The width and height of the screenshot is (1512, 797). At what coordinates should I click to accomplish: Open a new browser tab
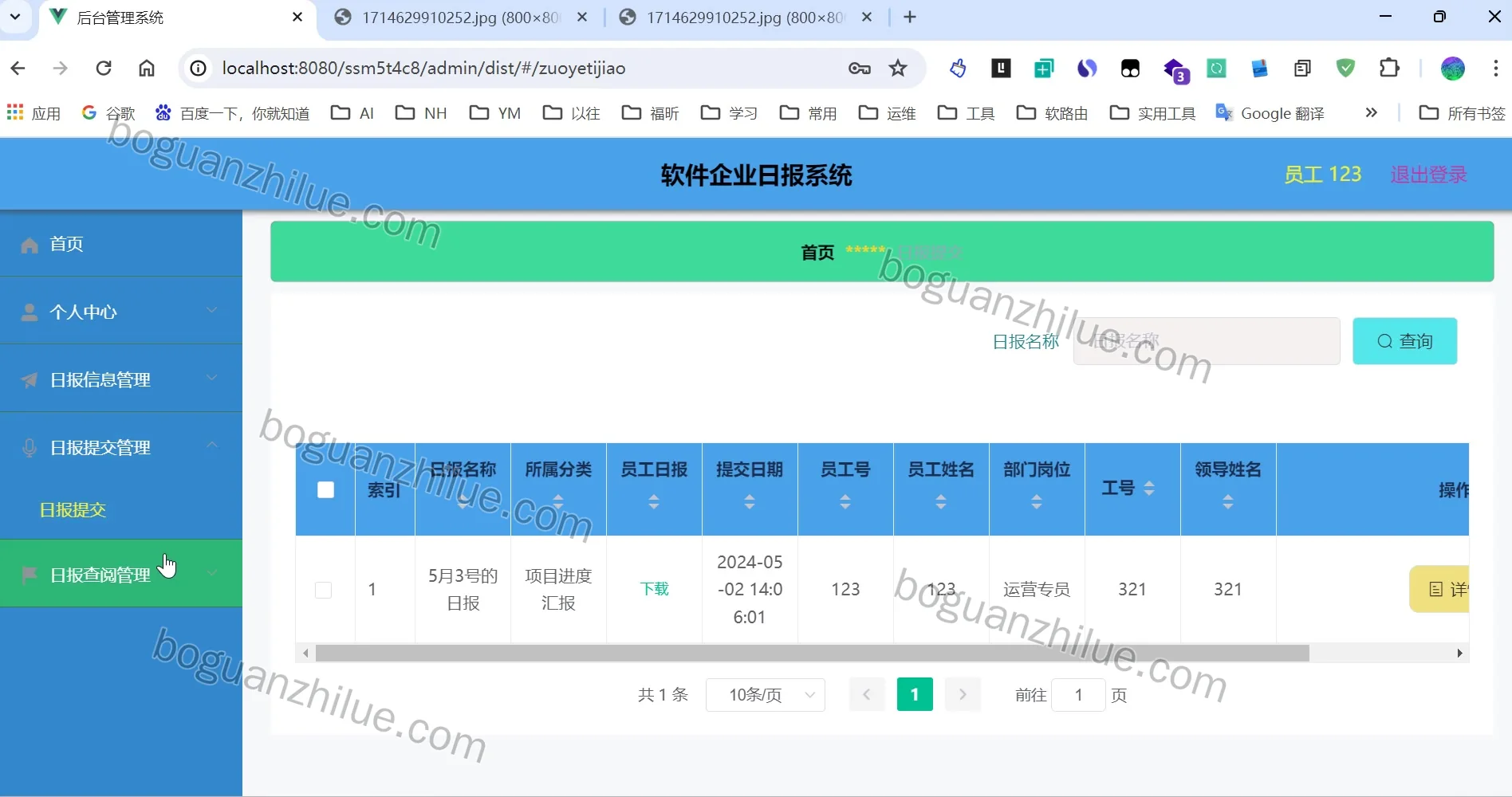click(x=910, y=17)
